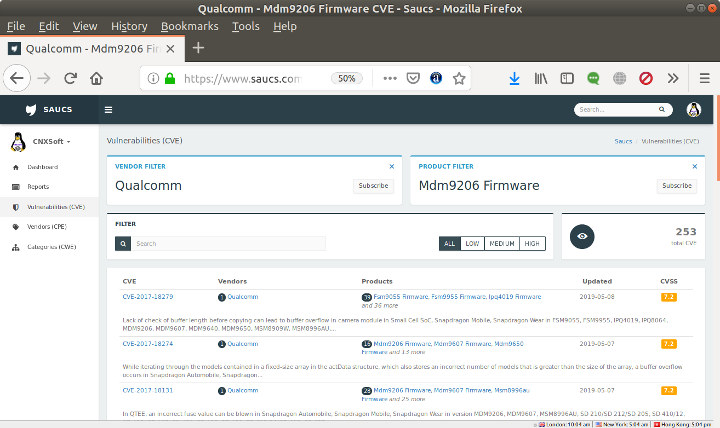
Task: Click the 50% zoom level indicator
Action: (347, 79)
